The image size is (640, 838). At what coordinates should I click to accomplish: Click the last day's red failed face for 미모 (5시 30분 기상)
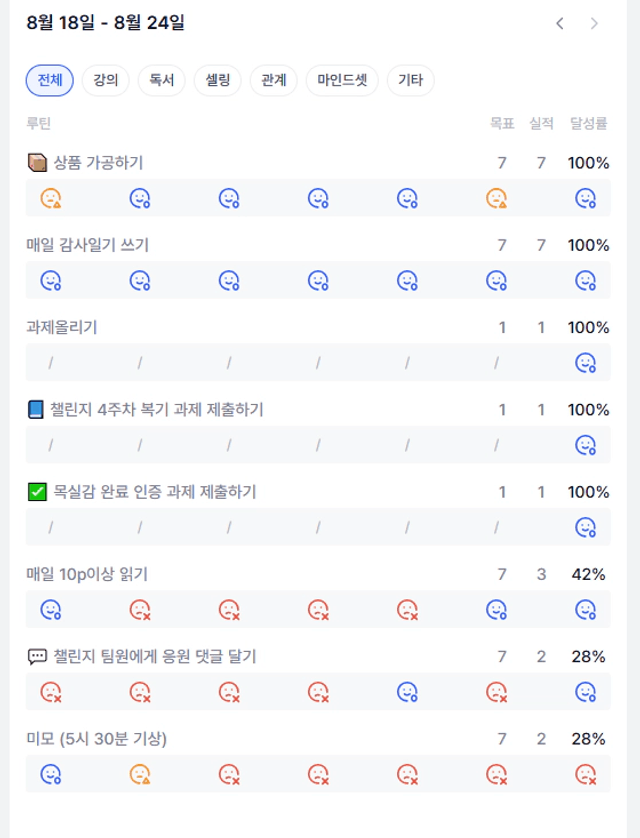(586, 774)
